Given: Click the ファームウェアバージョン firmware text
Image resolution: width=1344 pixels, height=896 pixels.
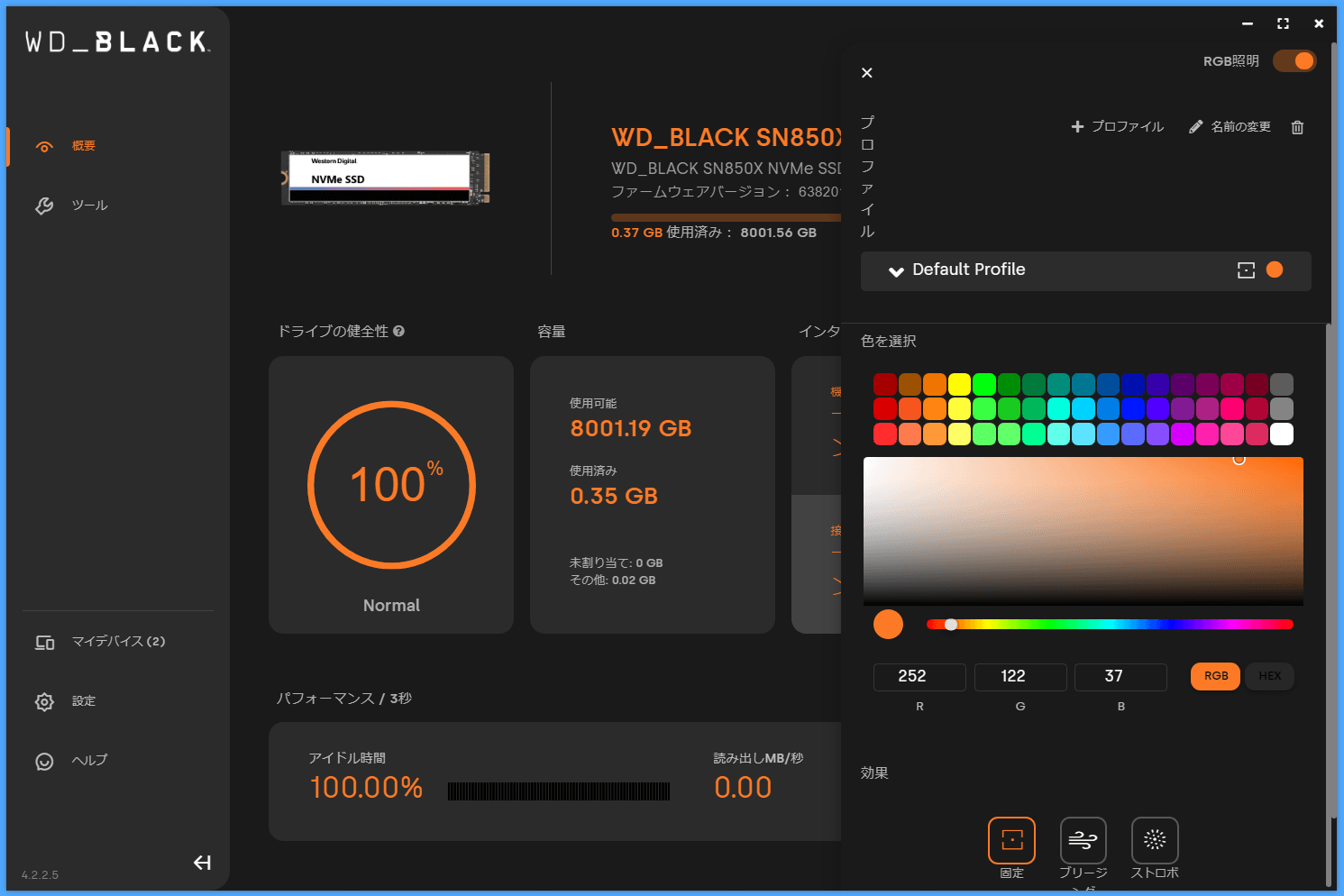Looking at the screenshot, I should [x=726, y=191].
